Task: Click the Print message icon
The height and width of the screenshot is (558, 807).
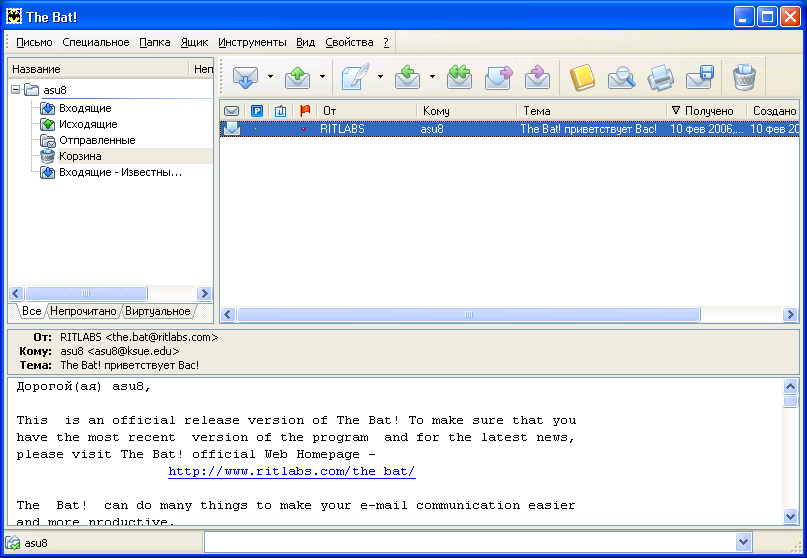Action: pos(660,77)
